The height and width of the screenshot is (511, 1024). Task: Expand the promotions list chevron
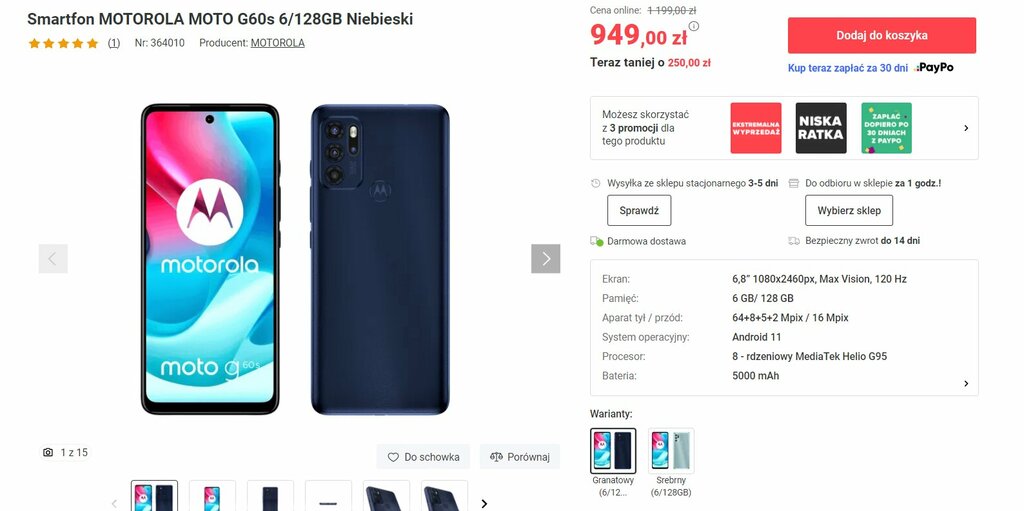[x=966, y=128]
